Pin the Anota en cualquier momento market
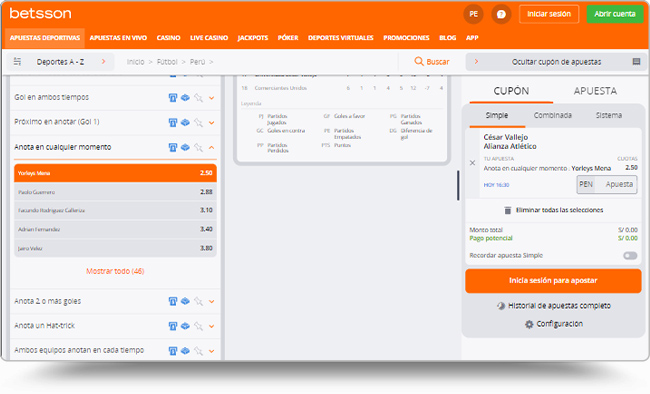The width and height of the screenshot is (650, 394). [x=199, y=148]
